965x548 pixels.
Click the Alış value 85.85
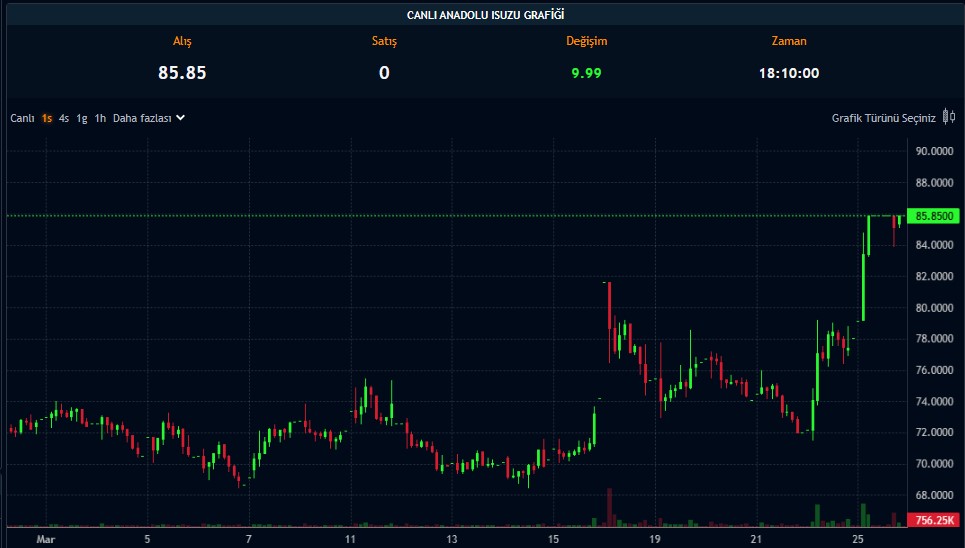(x=182, y=73)
